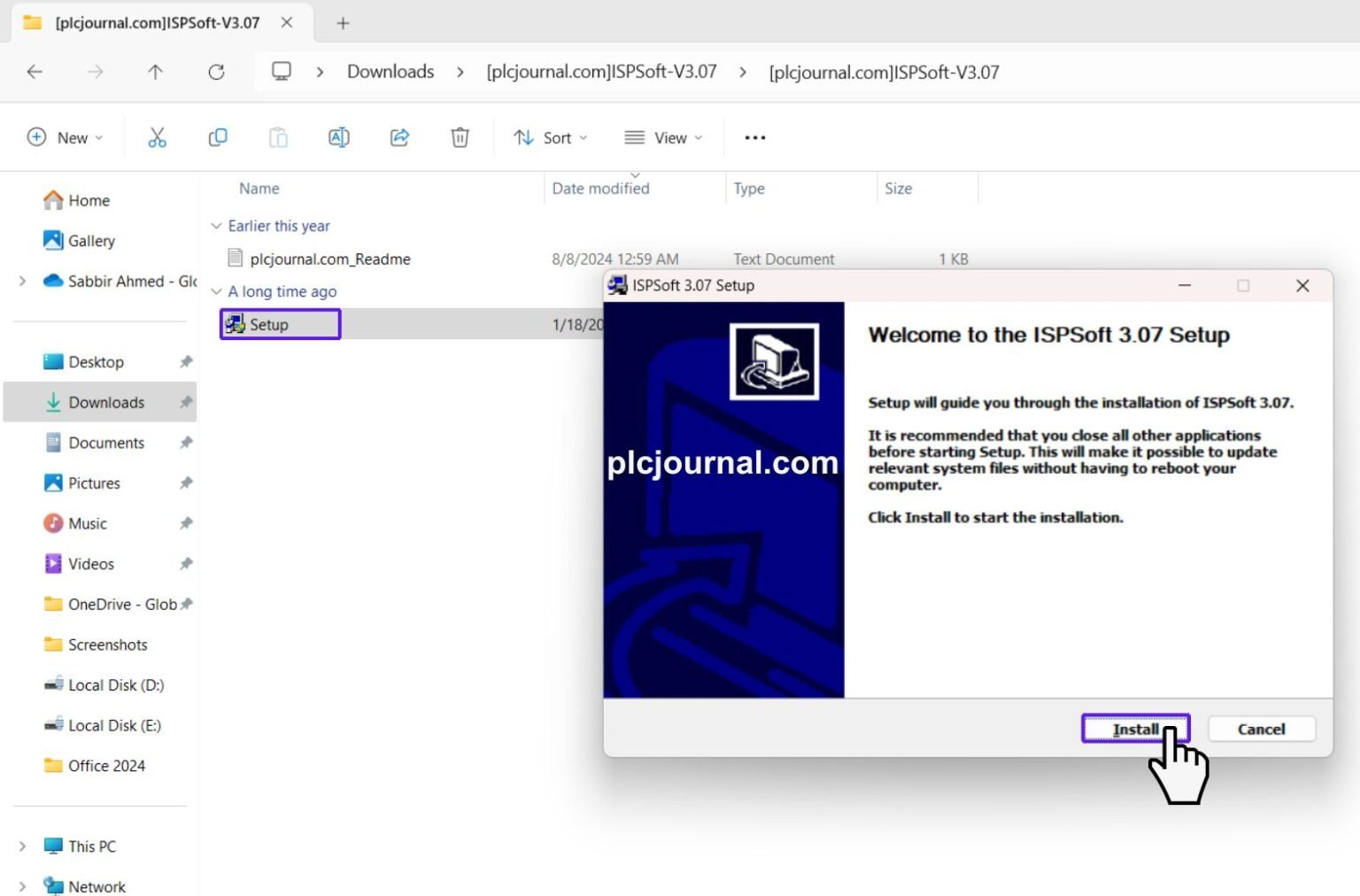
Task: Click Install to start ISPSoft installation
Action: (1135, 729)
